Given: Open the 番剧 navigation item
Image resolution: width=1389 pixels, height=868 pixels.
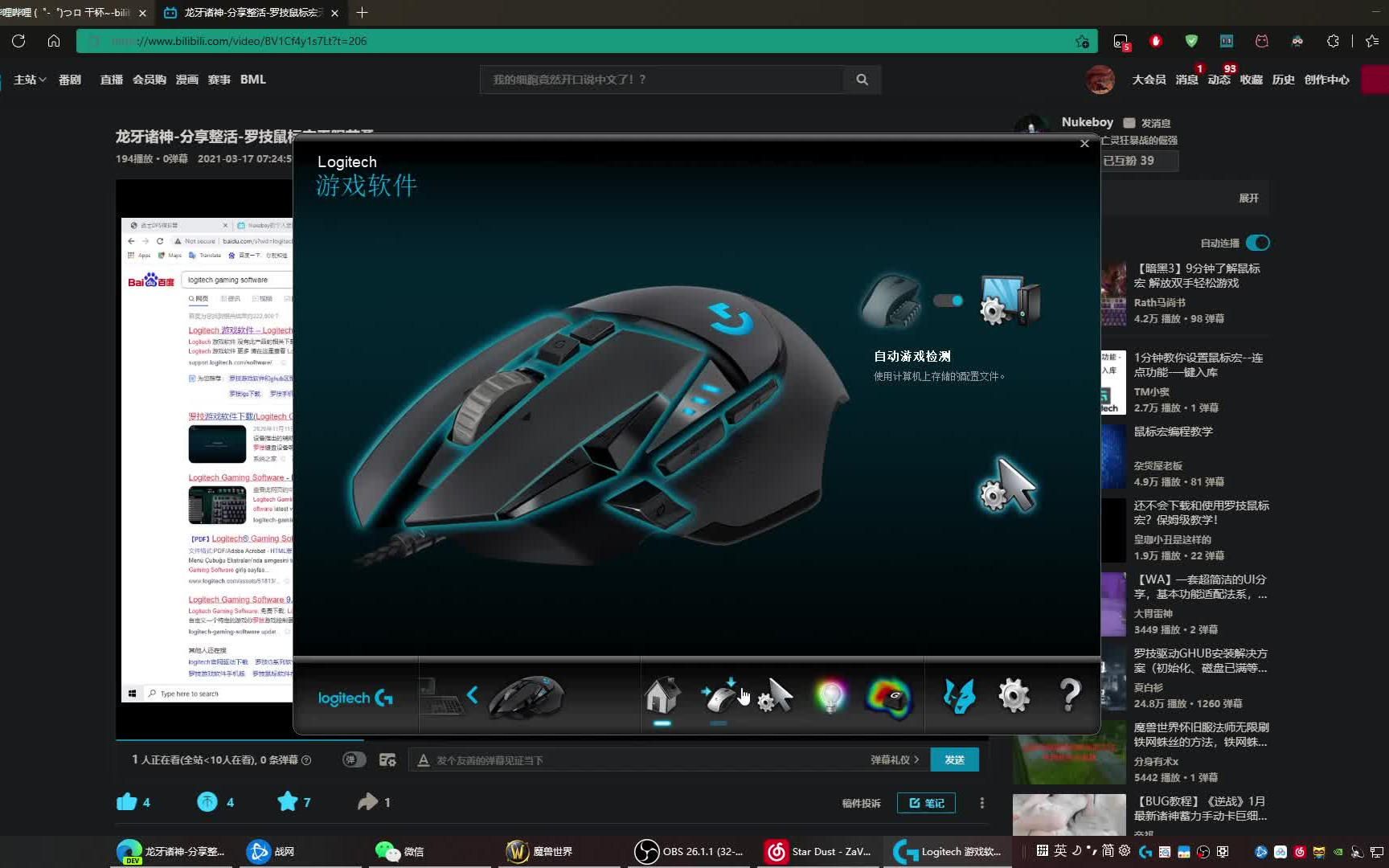Looking at the screenshot, I should 70,80.
